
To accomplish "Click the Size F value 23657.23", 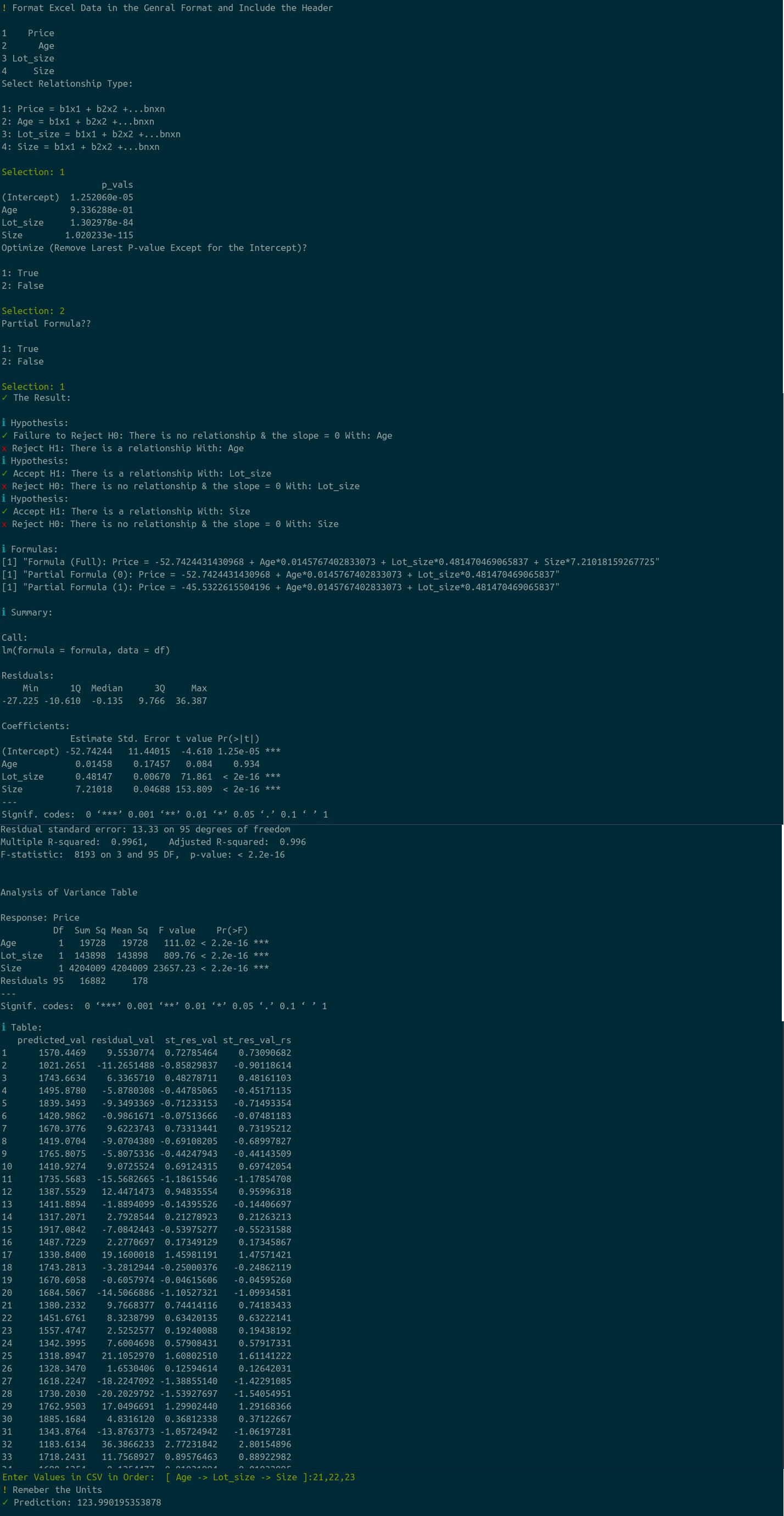I will coord(174,968).
